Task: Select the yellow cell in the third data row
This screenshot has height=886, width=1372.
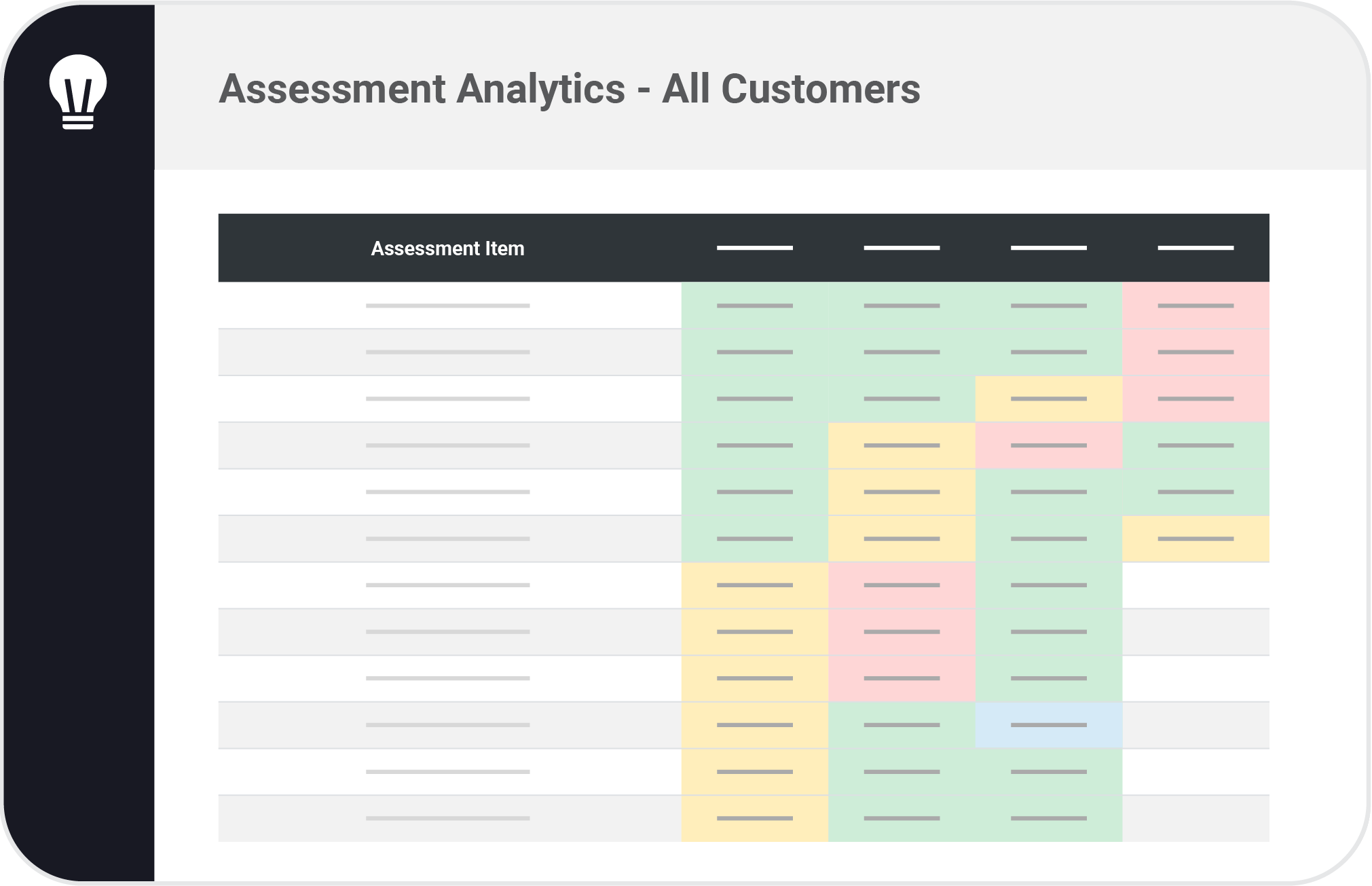Action: (x=1049, y=399)
